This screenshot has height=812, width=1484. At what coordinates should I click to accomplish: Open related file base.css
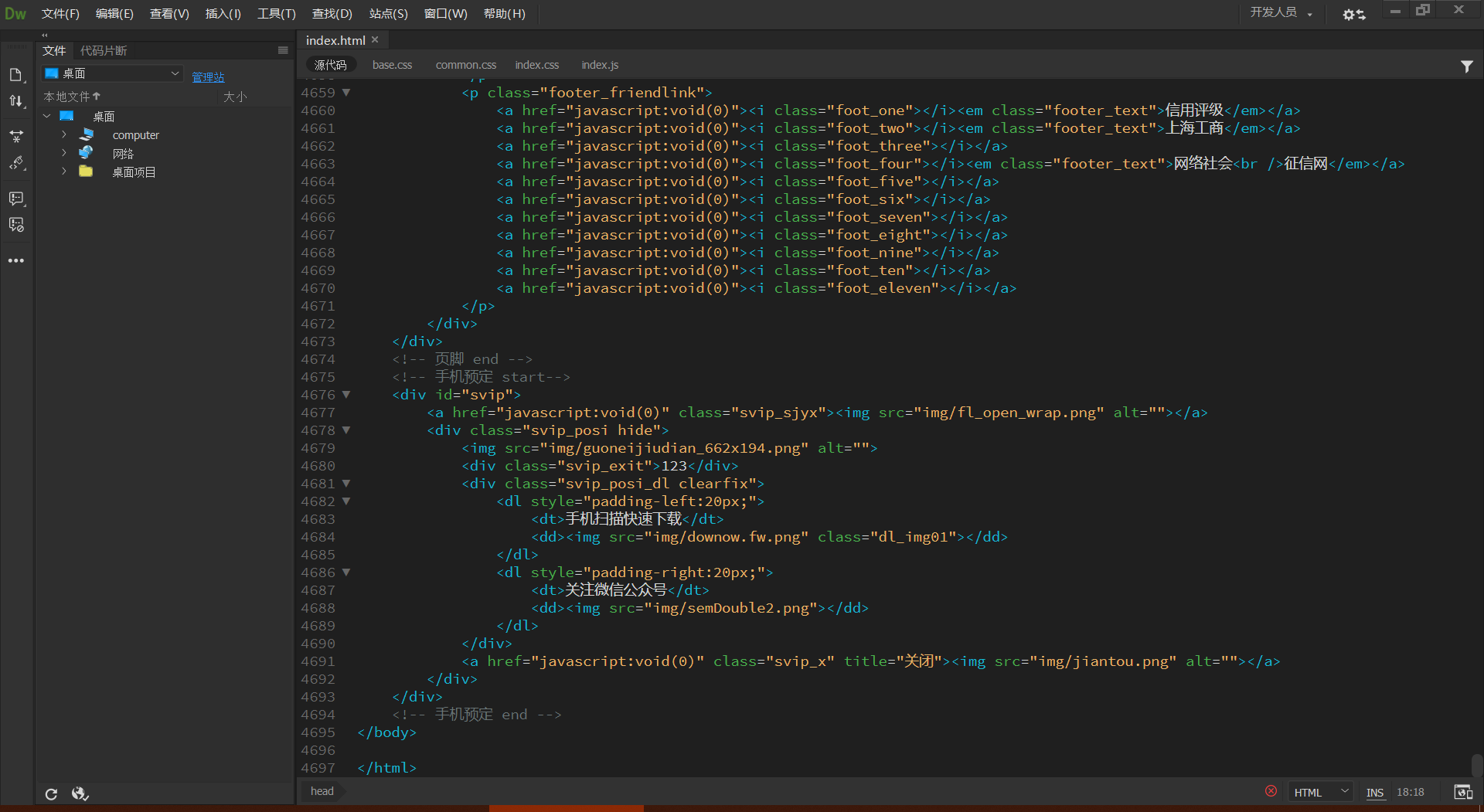[392, 65]
